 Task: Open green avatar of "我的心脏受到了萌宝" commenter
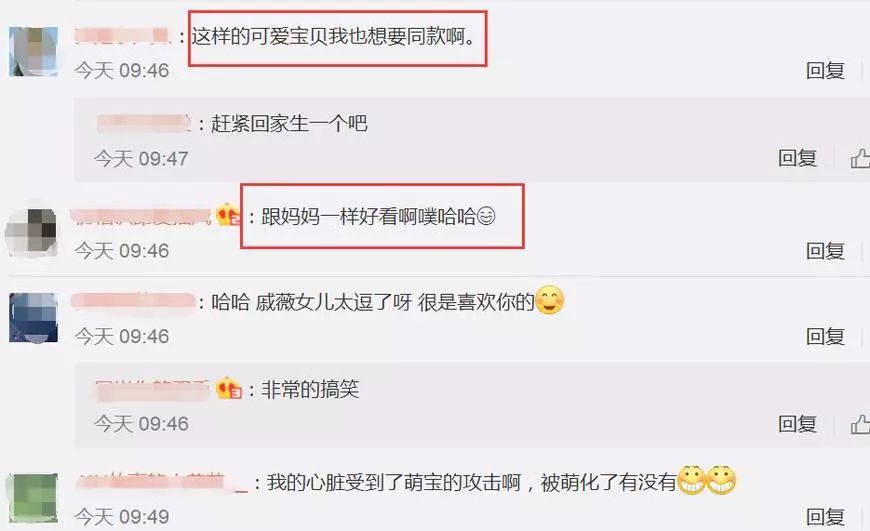tap(32, 497)
